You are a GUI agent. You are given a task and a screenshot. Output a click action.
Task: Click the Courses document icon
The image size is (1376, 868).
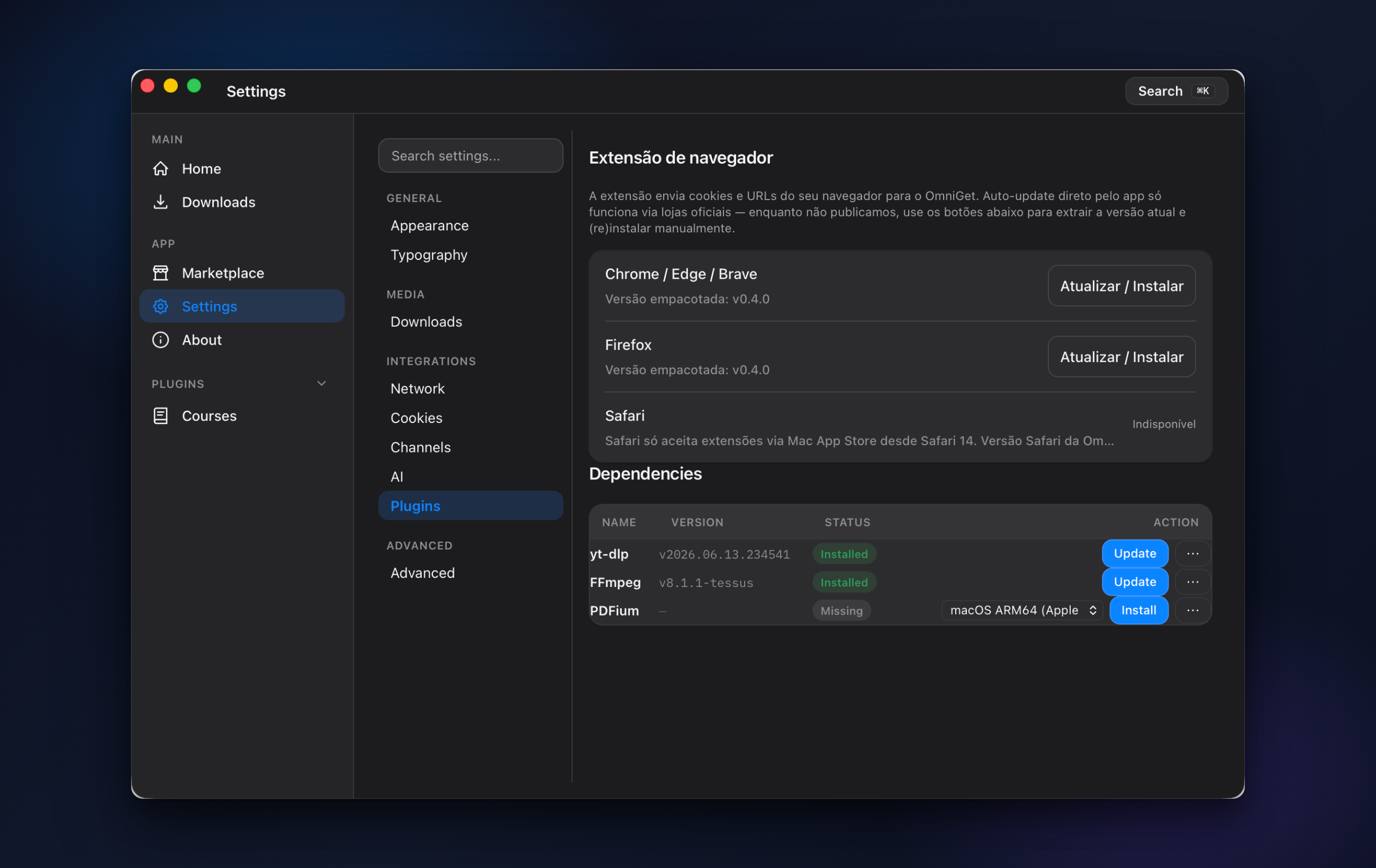point(160,416)
